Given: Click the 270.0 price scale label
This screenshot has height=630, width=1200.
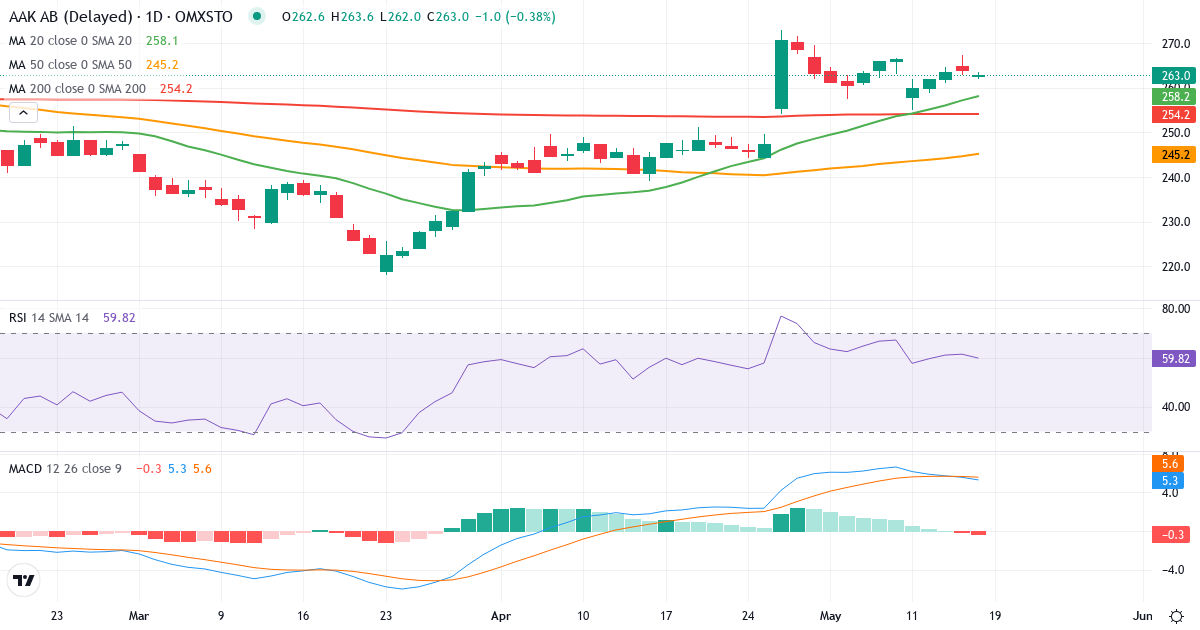Looking at the screenshot, I should pyautogui.click(x=1175, y=44).
